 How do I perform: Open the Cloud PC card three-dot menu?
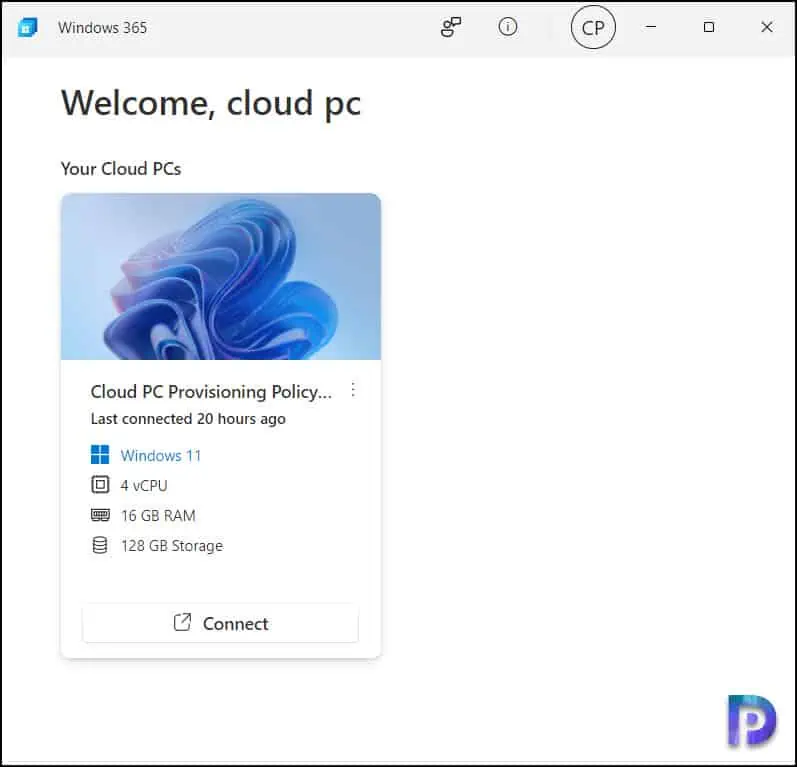[353, 390]
